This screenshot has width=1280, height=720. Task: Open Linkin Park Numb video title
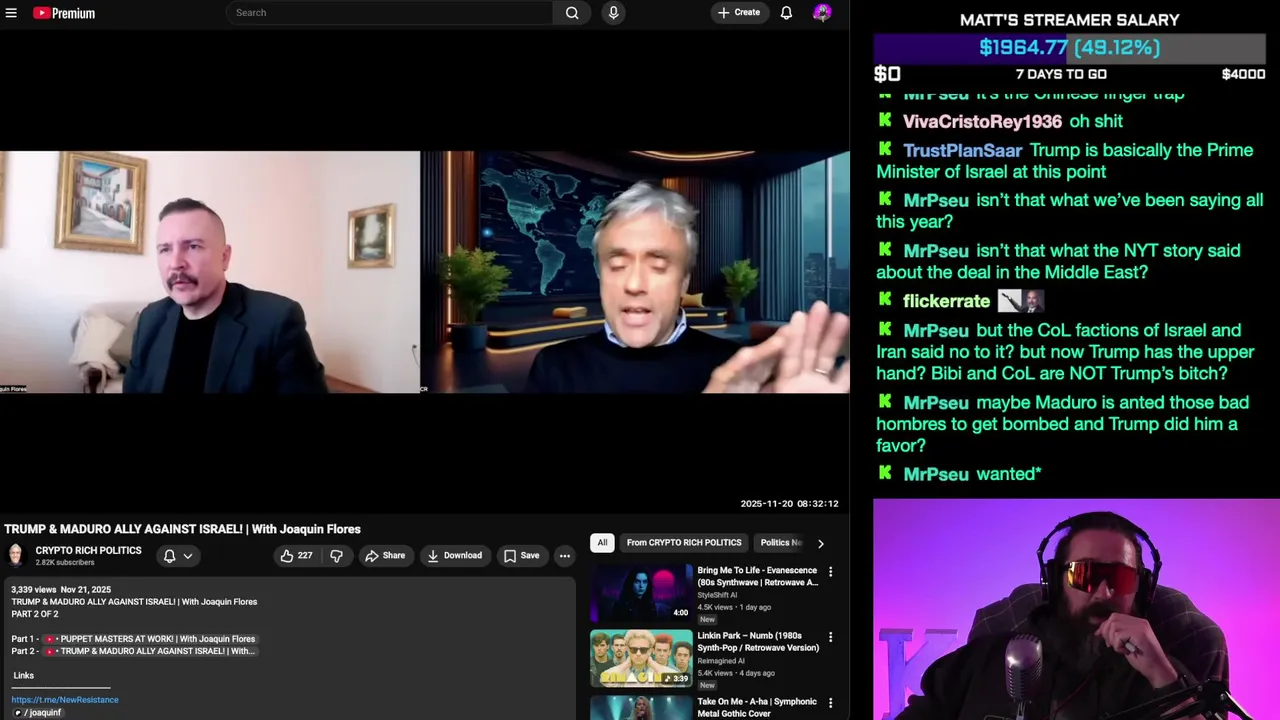pyautogui.click(x=758, y=642)
